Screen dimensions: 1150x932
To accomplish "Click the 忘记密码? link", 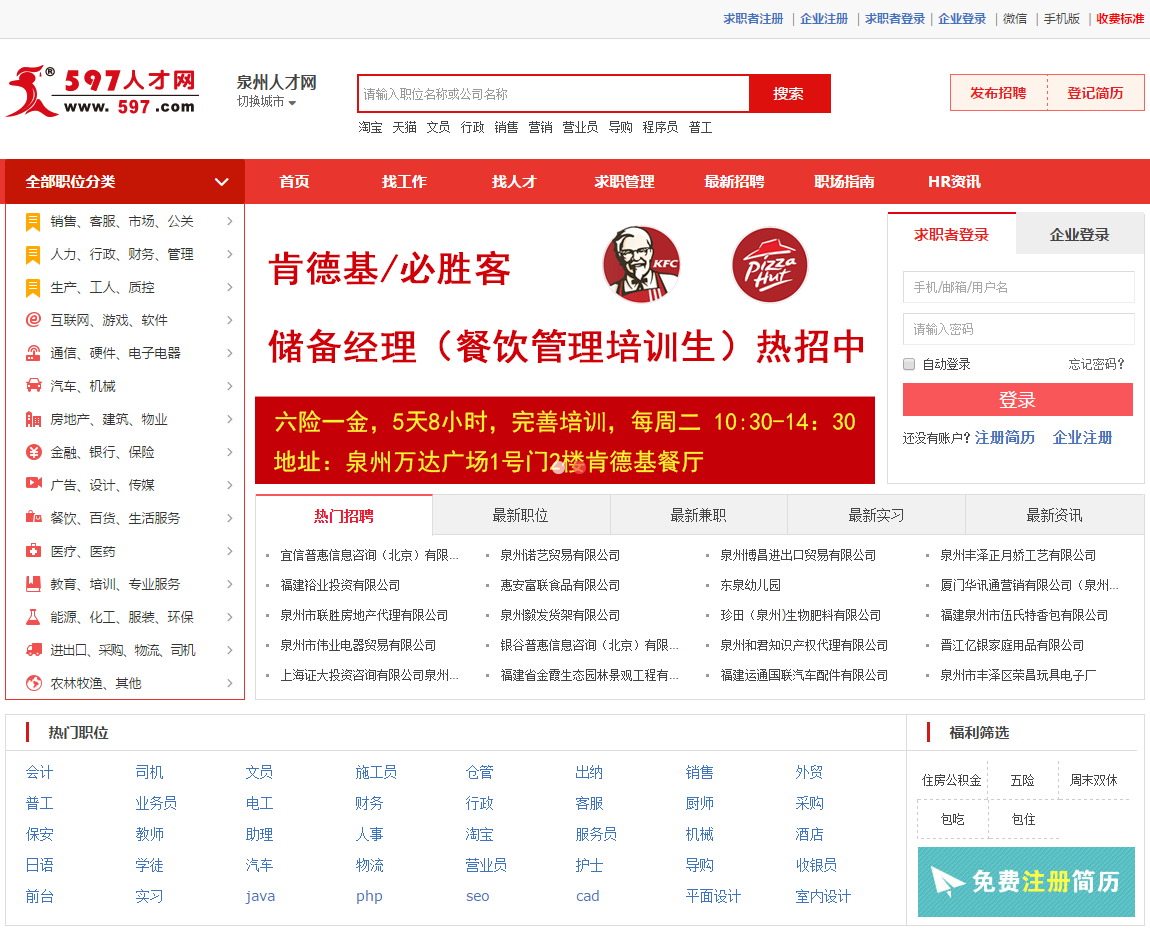I will pos(1096,364).
